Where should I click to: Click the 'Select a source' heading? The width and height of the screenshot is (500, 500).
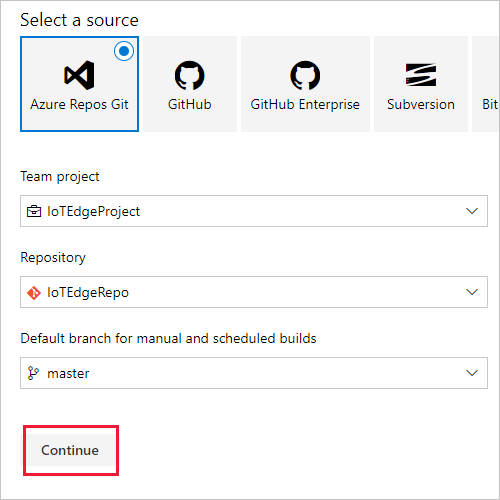[x=79, y=20]
